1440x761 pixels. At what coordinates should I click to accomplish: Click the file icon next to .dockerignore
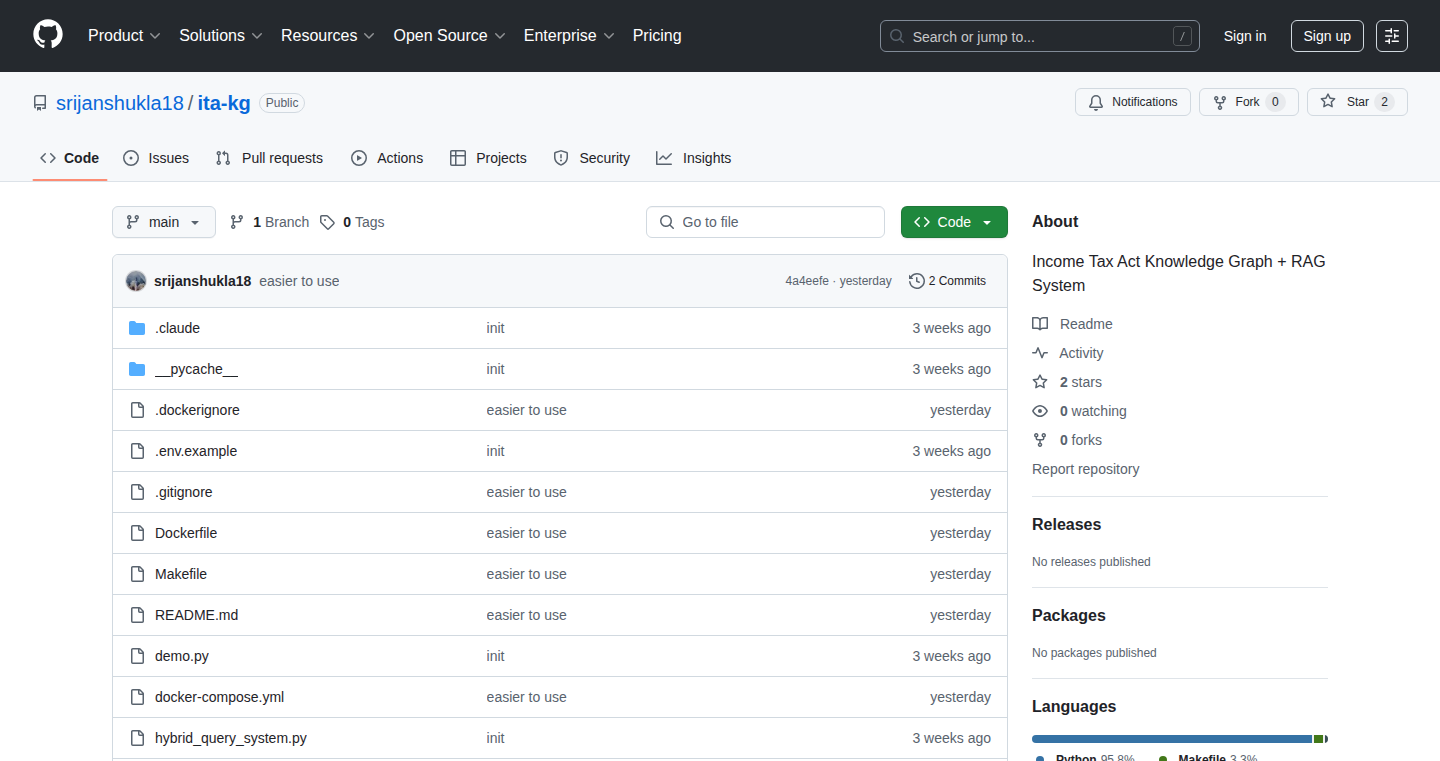click(137, 410)
